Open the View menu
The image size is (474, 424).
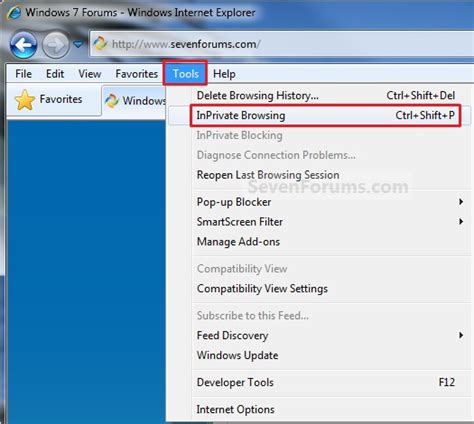click(90, 74)
